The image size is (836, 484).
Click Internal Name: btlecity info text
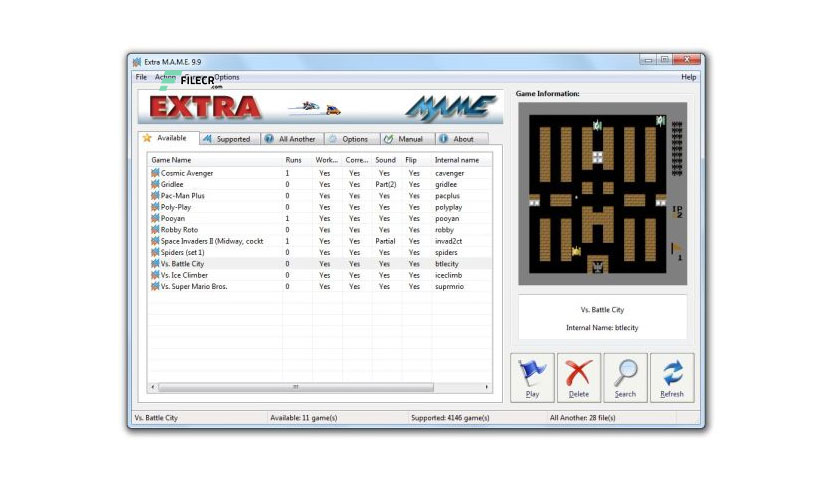(x=602, y=328)
